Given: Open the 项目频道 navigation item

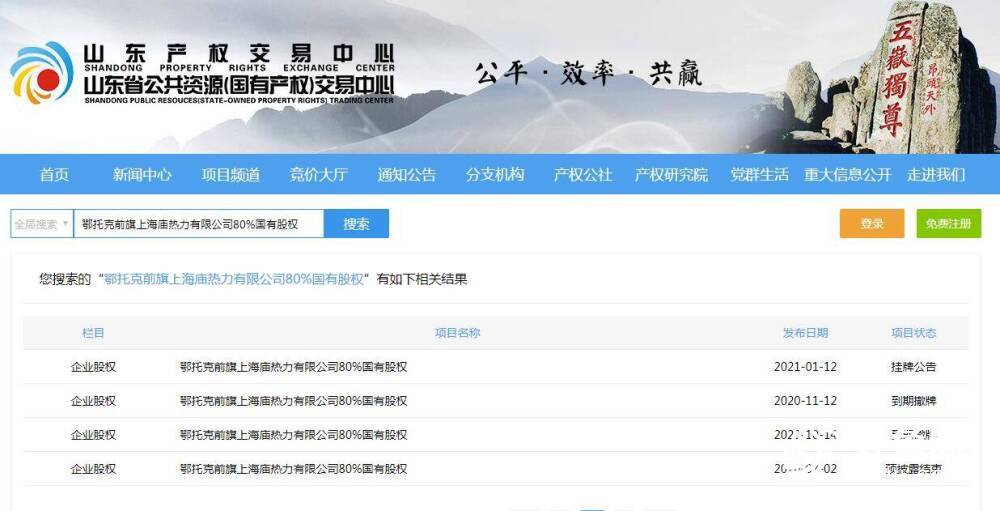Looking at the screenshot, I should coord(231,175).
